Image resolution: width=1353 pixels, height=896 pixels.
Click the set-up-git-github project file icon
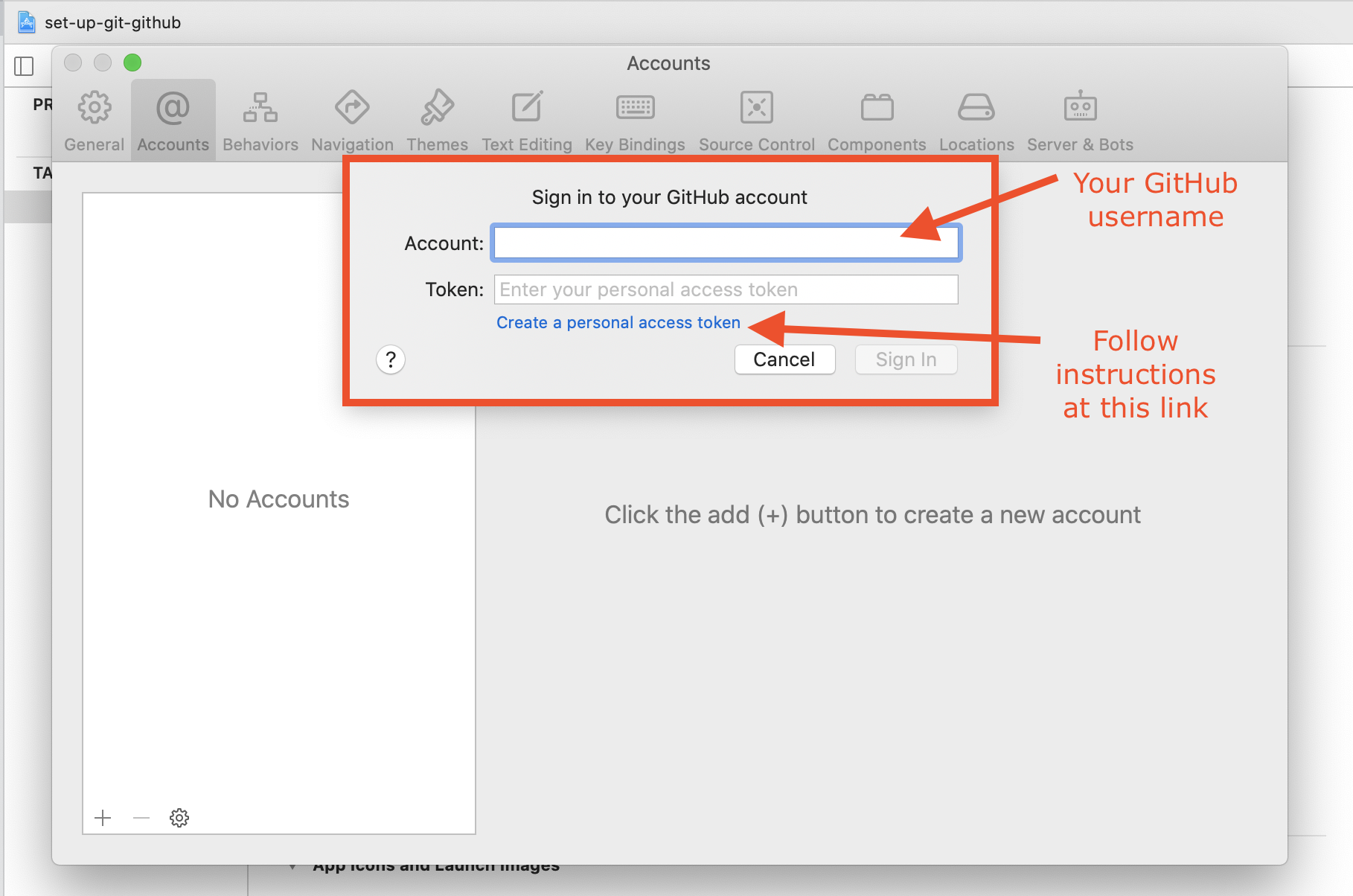pos(26,22)
